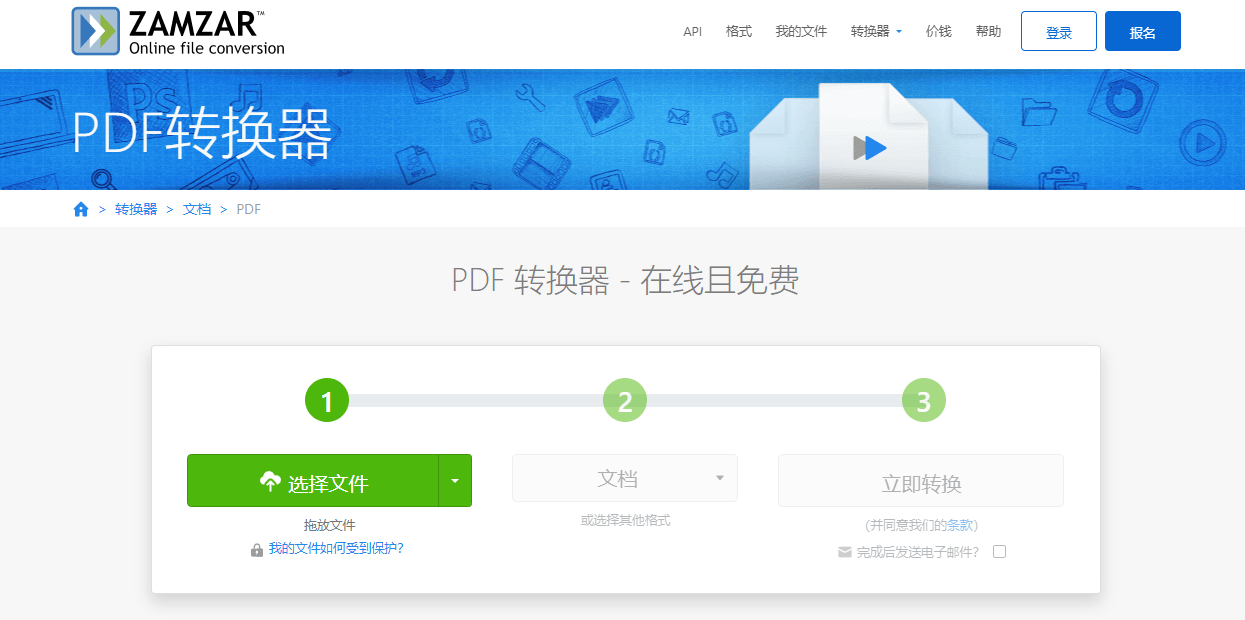Screen dimensions: 1245x620
Task: Click the 报名 sign-up button
Action: tap(1143, 31)
